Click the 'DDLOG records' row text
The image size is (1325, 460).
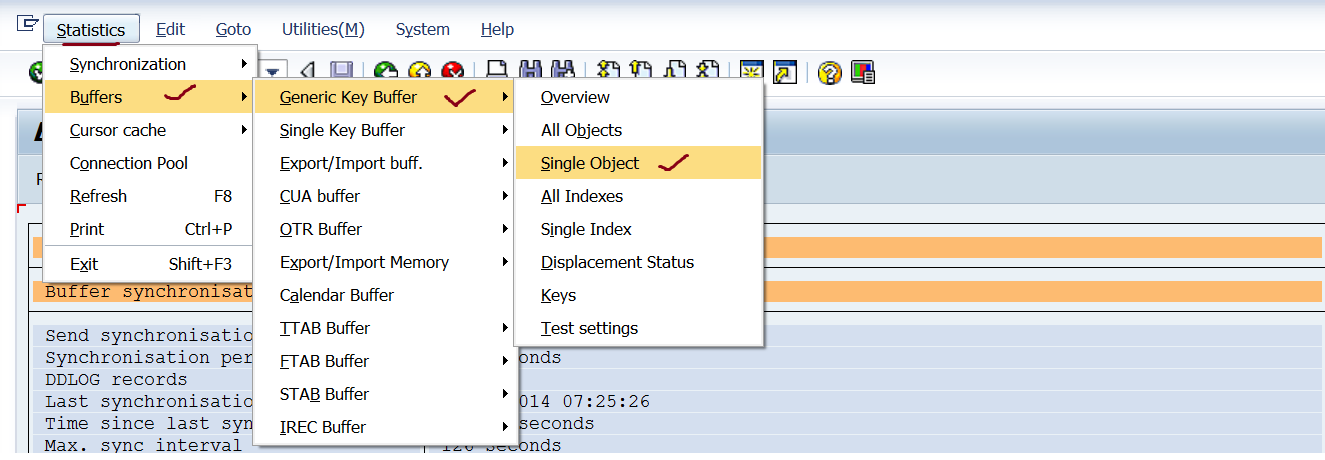116,380
